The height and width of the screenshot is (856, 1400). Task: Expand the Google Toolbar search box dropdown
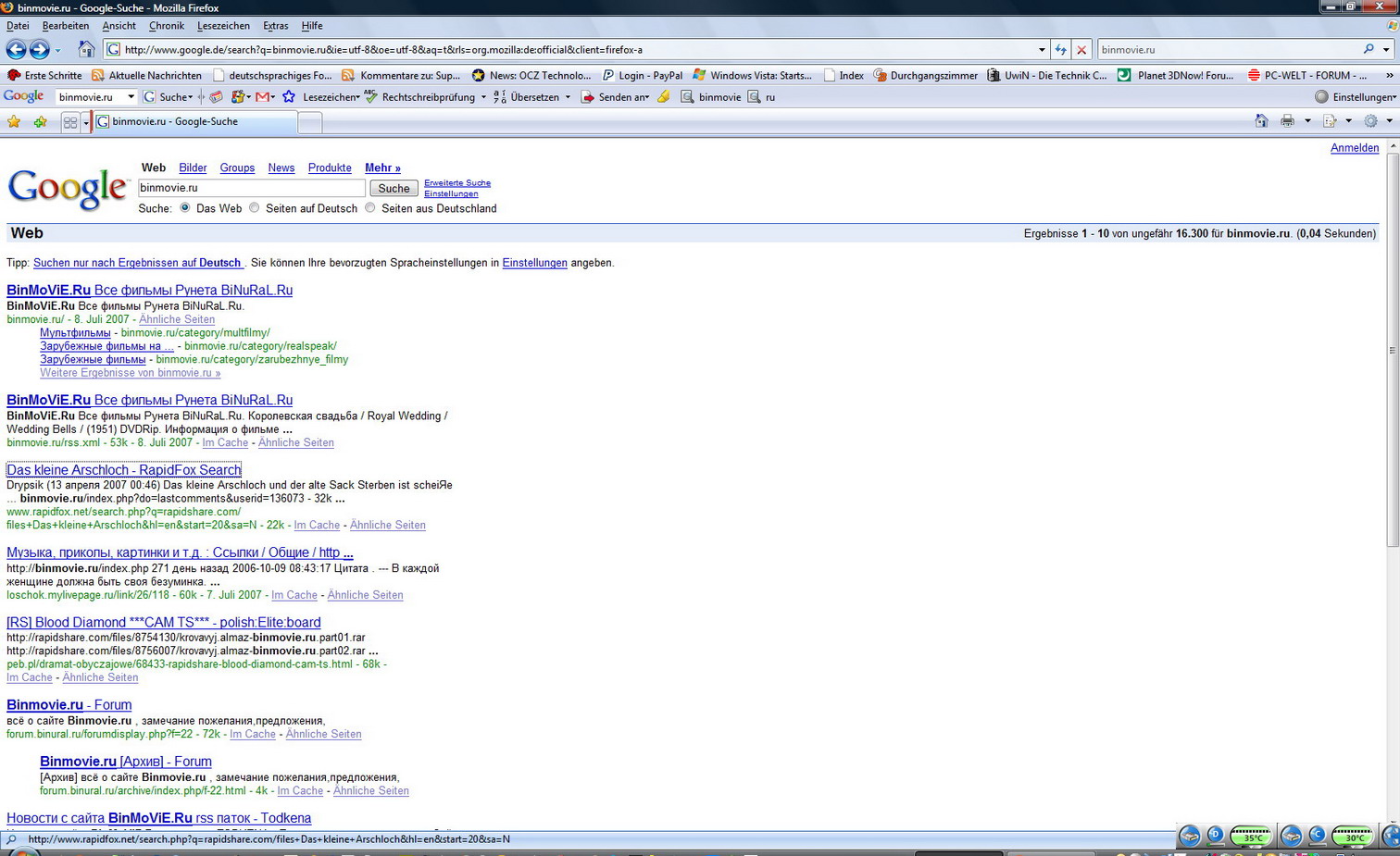point(131,96)
